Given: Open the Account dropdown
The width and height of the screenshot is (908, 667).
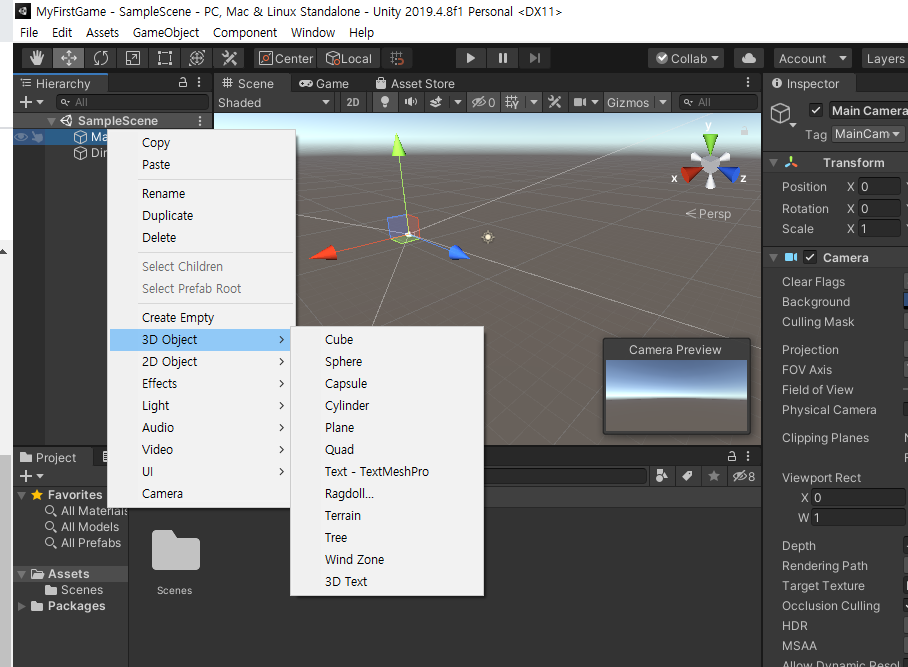Looking at the screenshot, I should click(812, 58).
